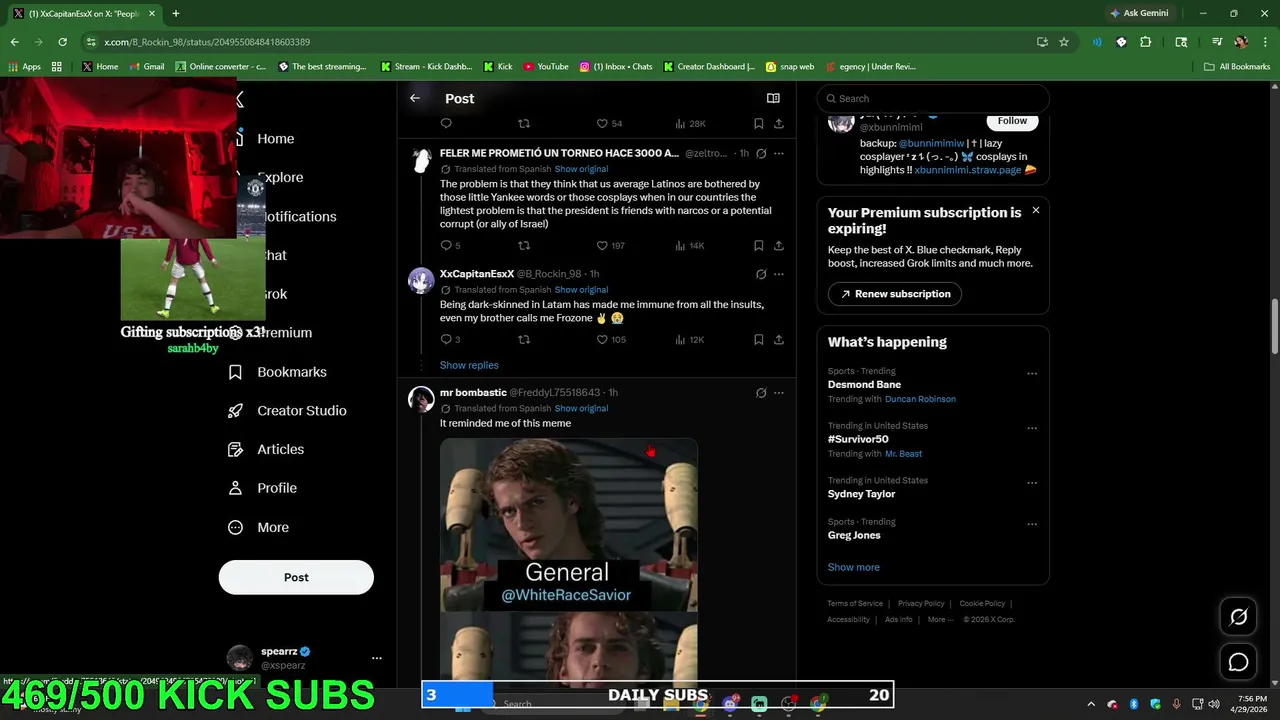Reload the page in Chrome

(62, 42)
